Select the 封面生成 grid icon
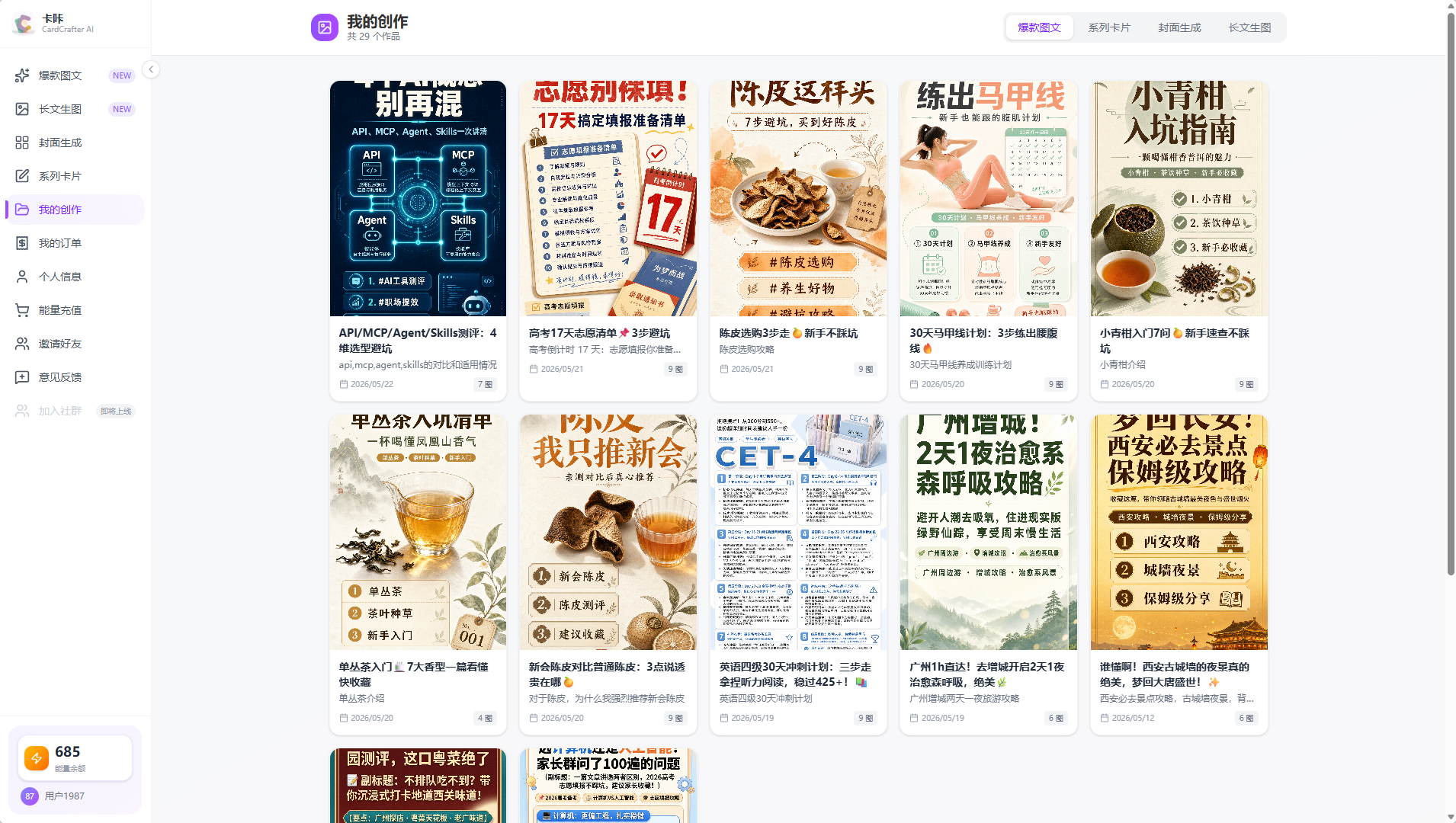The width and height of the screenshot is (1456, 823). (x=22, y=143)
